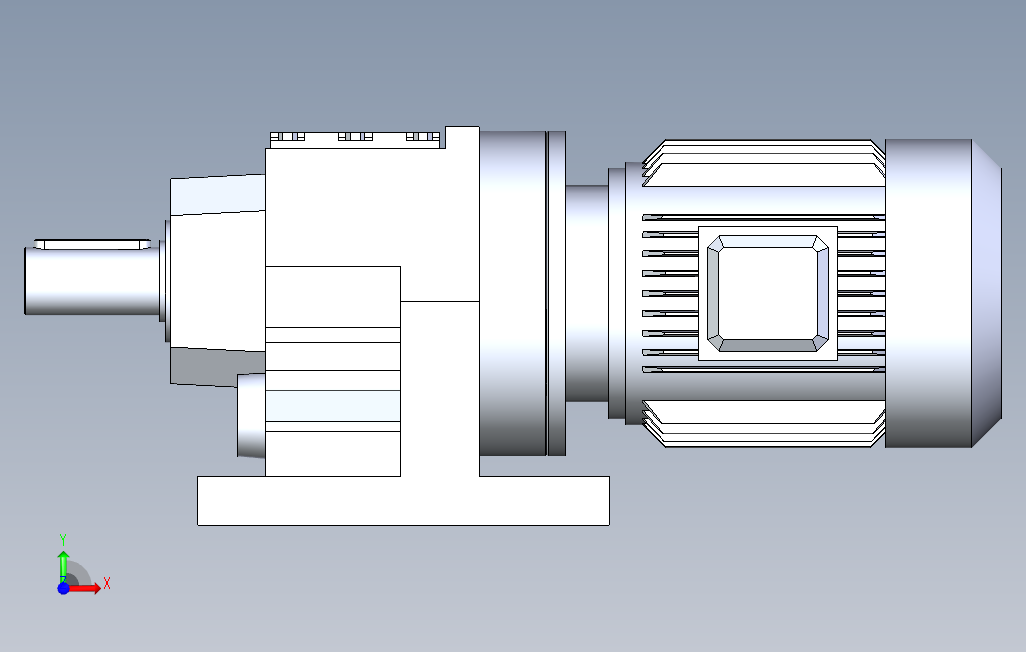Viewport: 1026px width, 652px height.
Task: Select the motor fan cover end cap
Action: (943, 293)
